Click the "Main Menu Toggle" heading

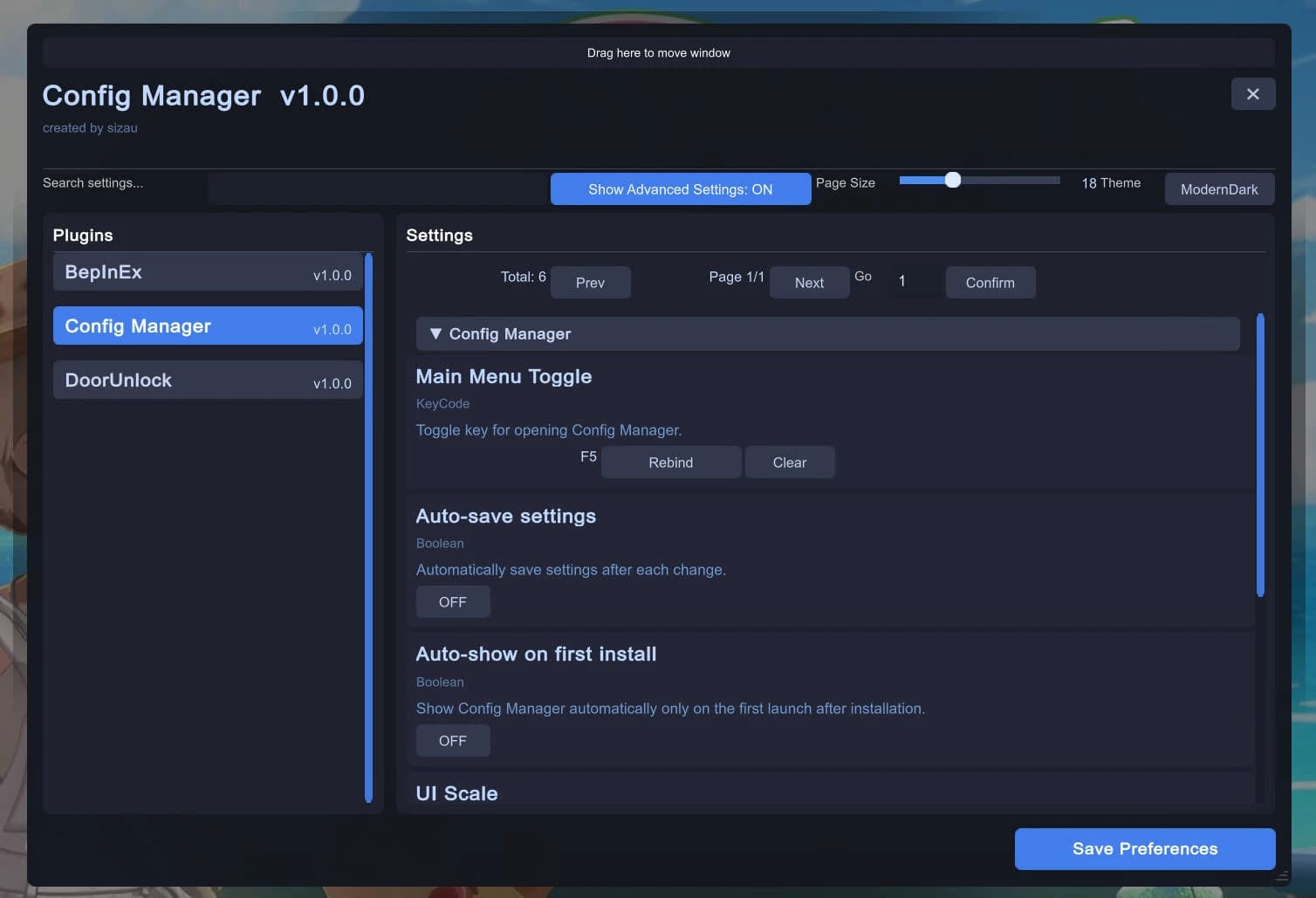504,377
